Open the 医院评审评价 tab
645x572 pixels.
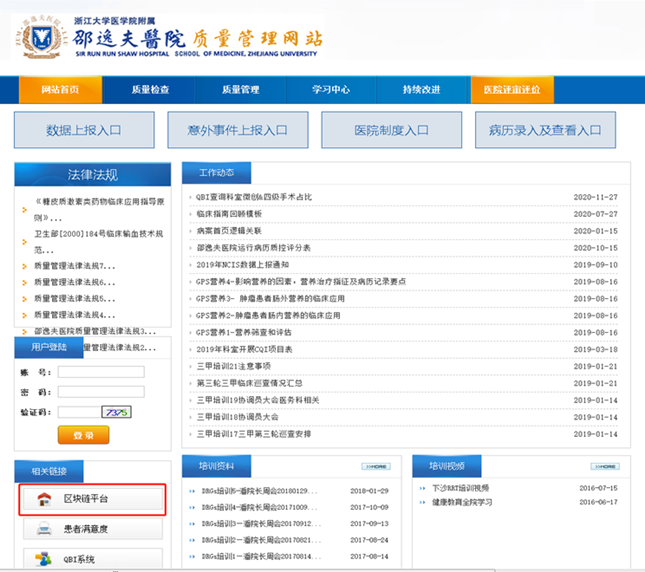click(x=511, y=90)
